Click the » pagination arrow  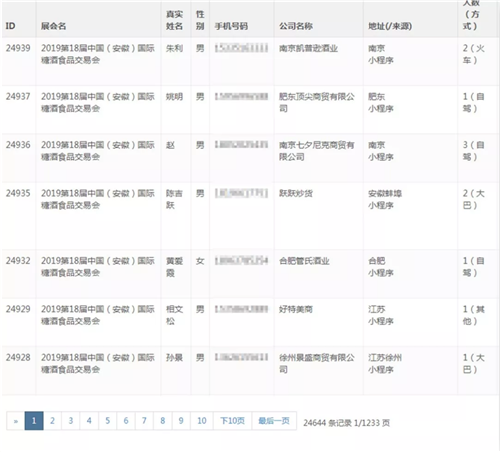15,421
